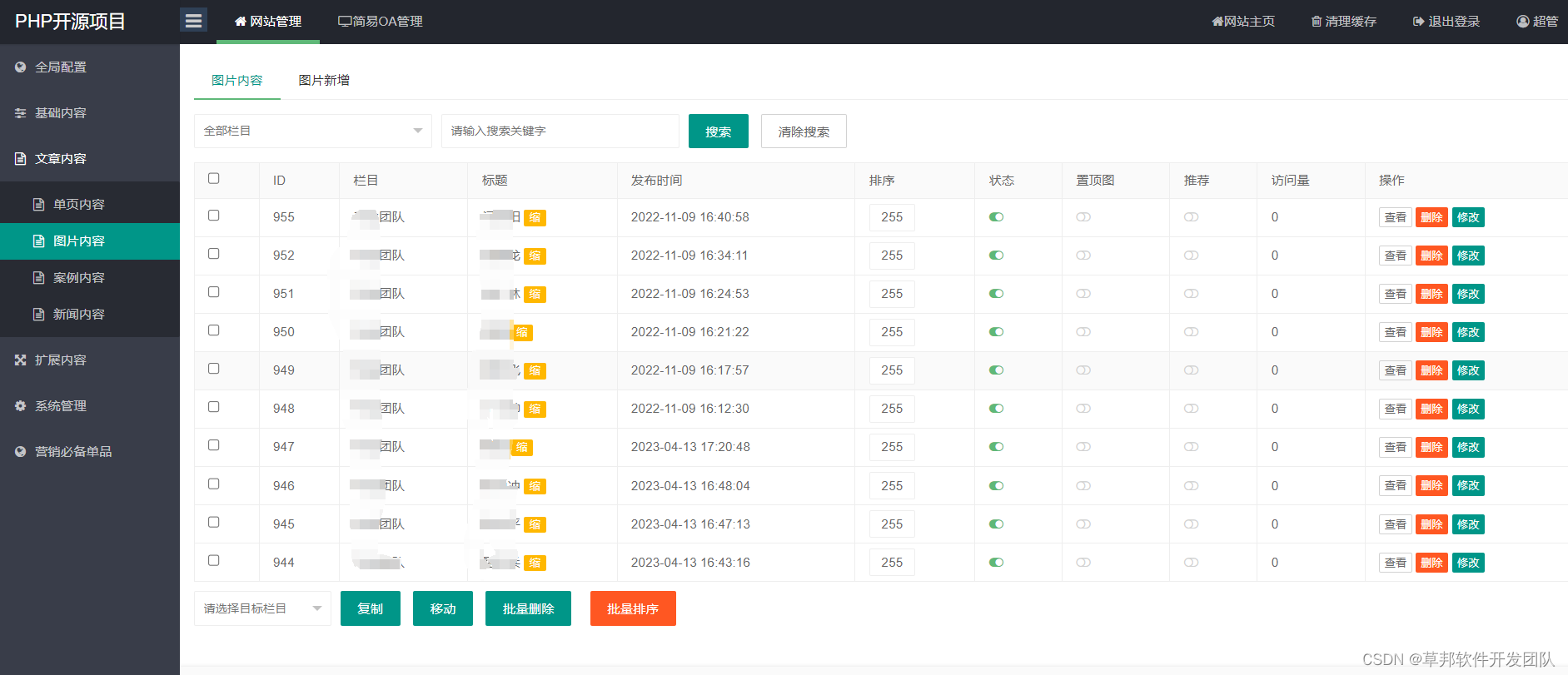Screen dimensions: 1568x675
Task: Click the user avatar icon near 超管
Action: click(1523, 22)
